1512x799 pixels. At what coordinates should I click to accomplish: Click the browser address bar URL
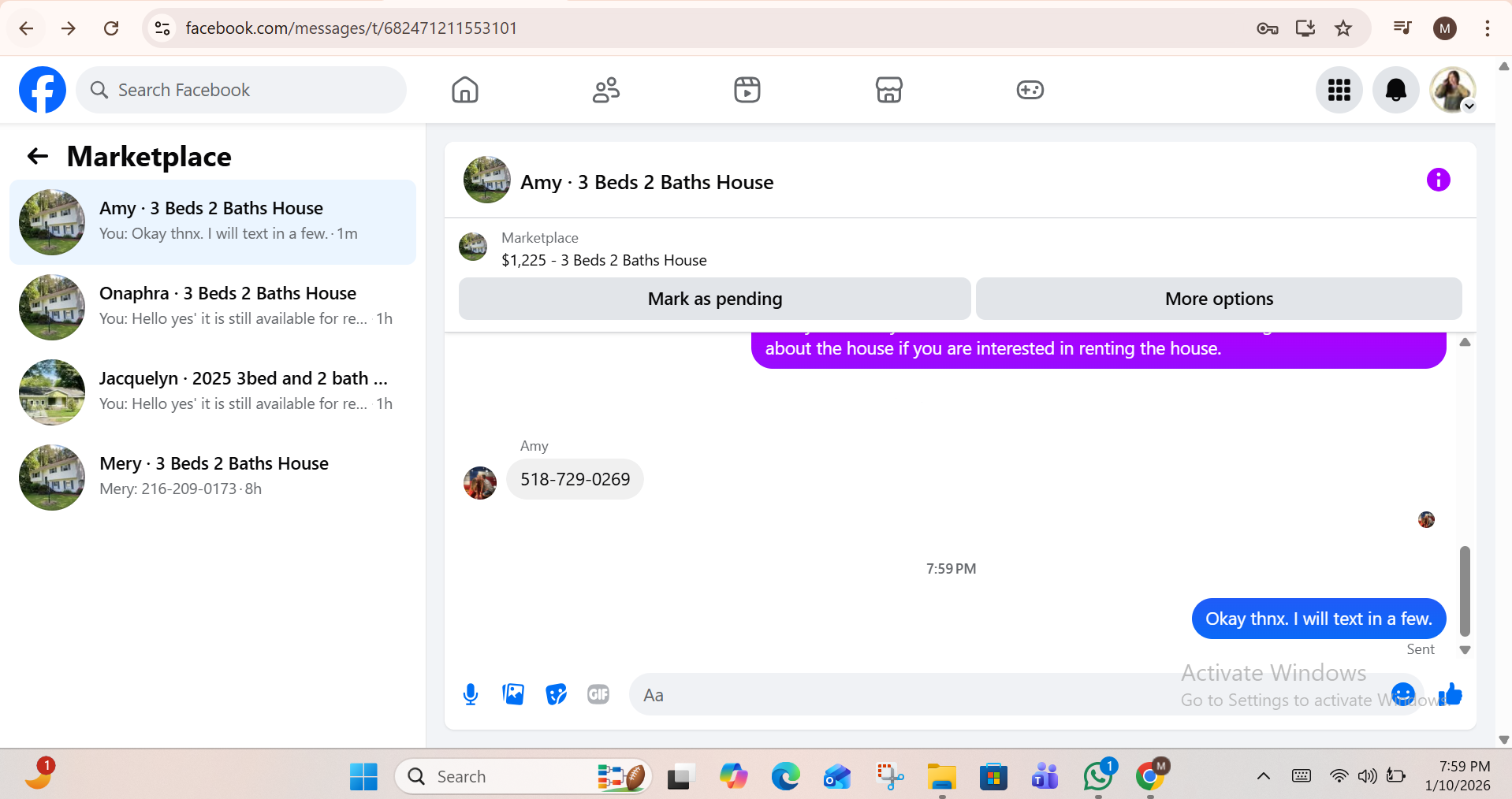coord(352,28)
